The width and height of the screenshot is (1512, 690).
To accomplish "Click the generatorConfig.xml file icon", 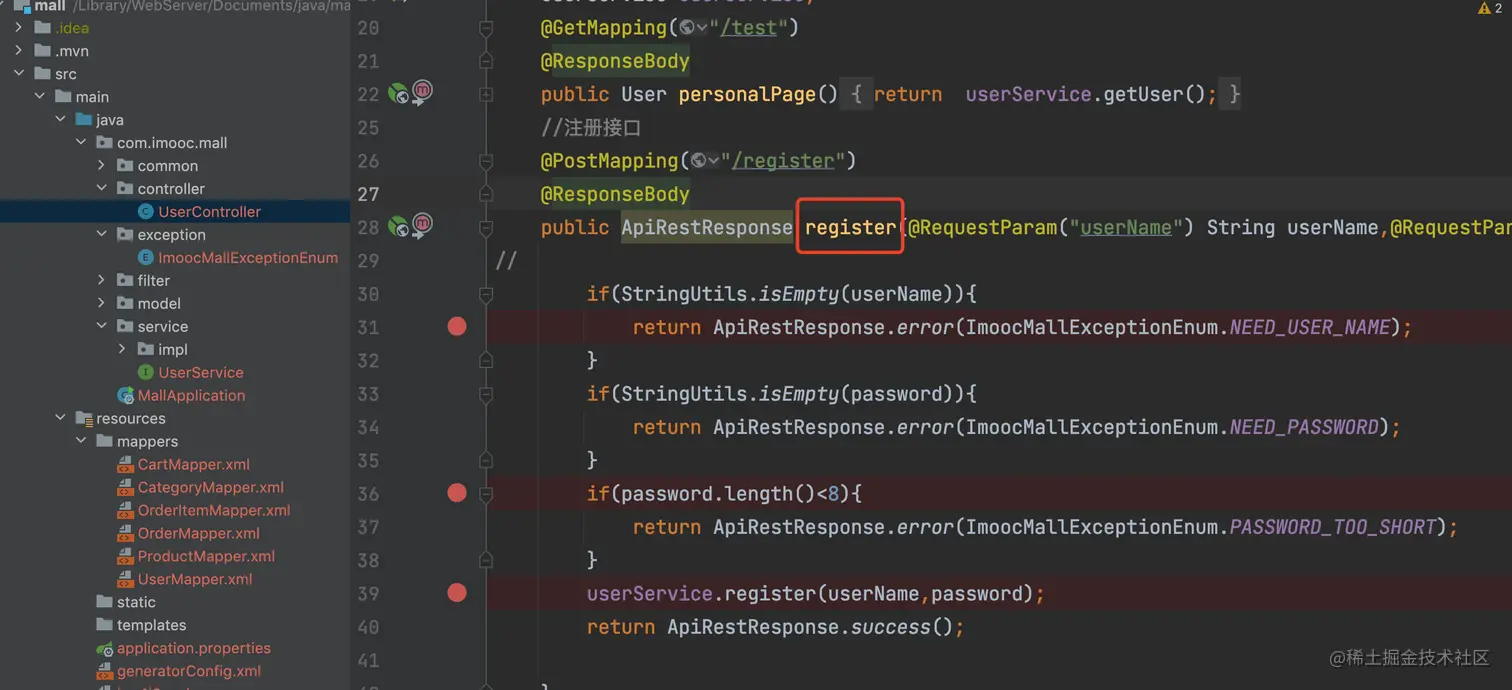I will 105,672.
